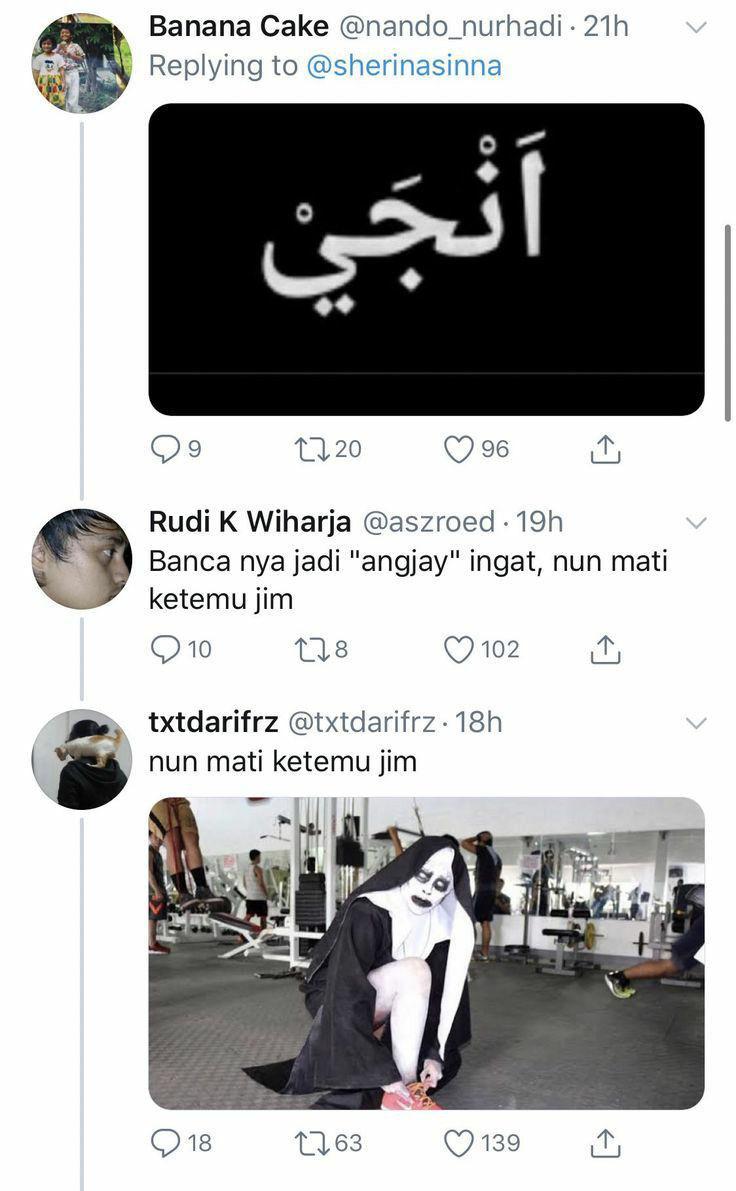
Task: Share Rudi K Wiharja's tweet
Action: click(x=605, y=649)
